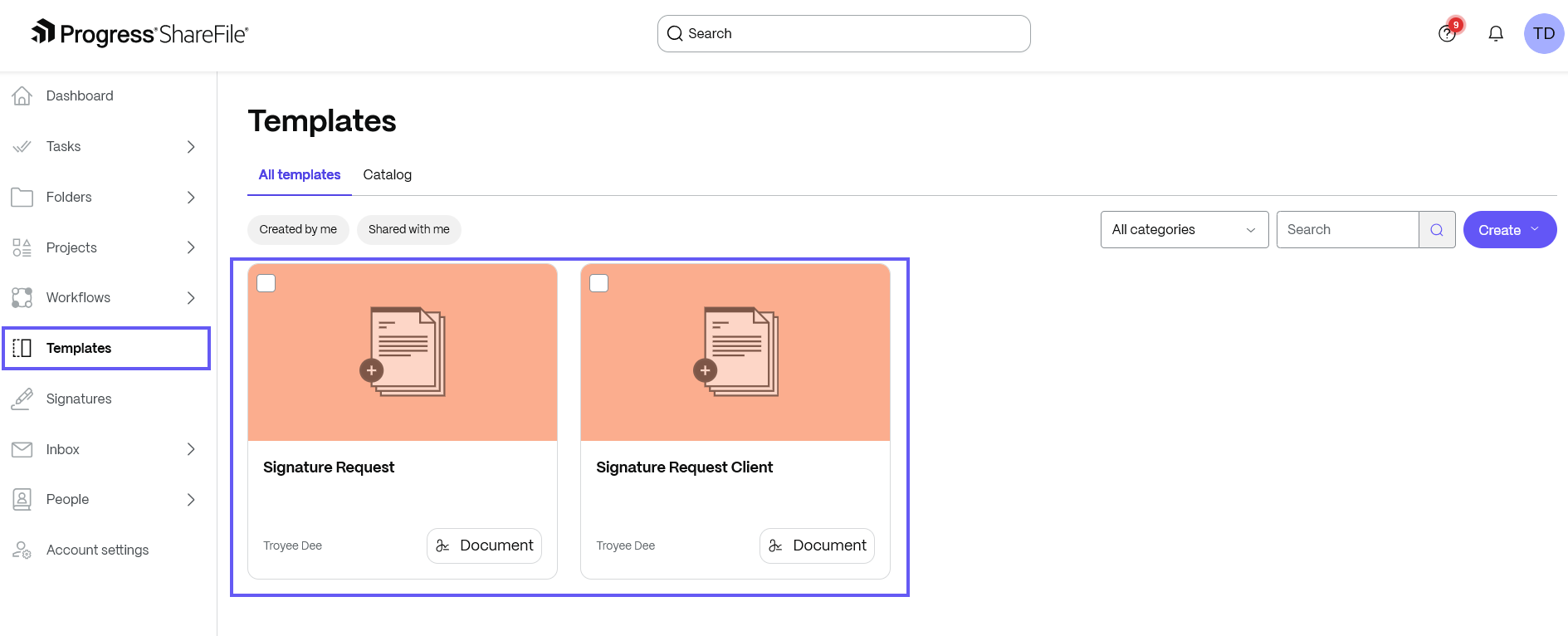Click the Dashboard home icon
The height and width of the screenshot is (636, 1568).
[22, 95]
